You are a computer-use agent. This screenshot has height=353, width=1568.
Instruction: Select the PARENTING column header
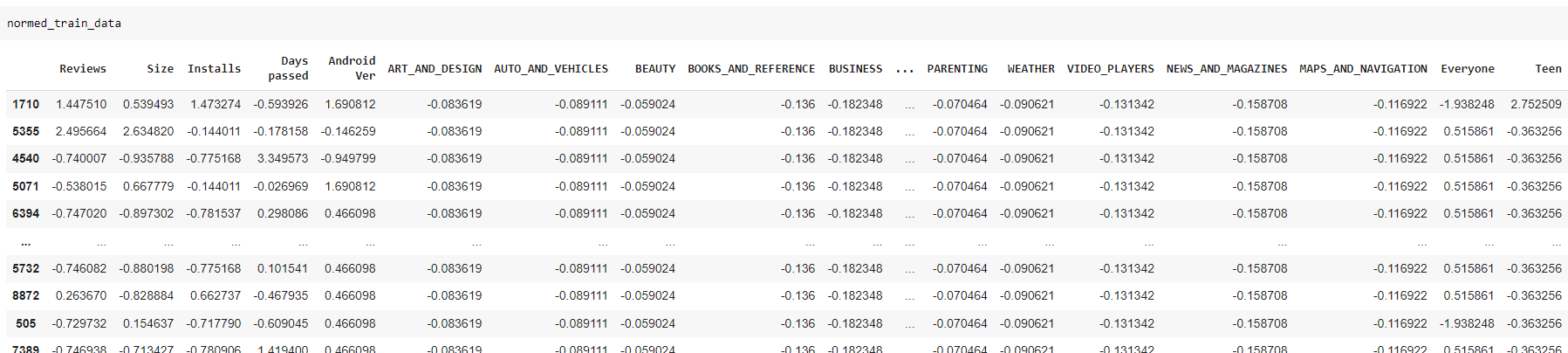(x=957, y=69)
